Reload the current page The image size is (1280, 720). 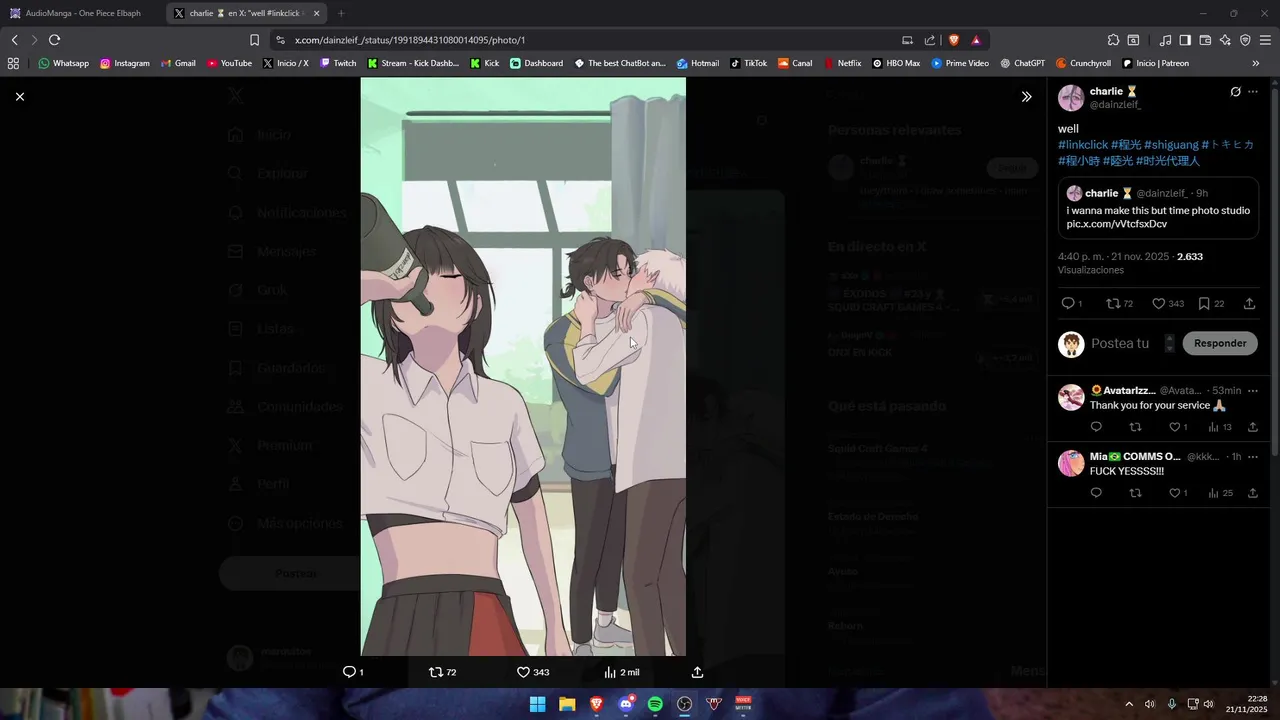point(54,40)
